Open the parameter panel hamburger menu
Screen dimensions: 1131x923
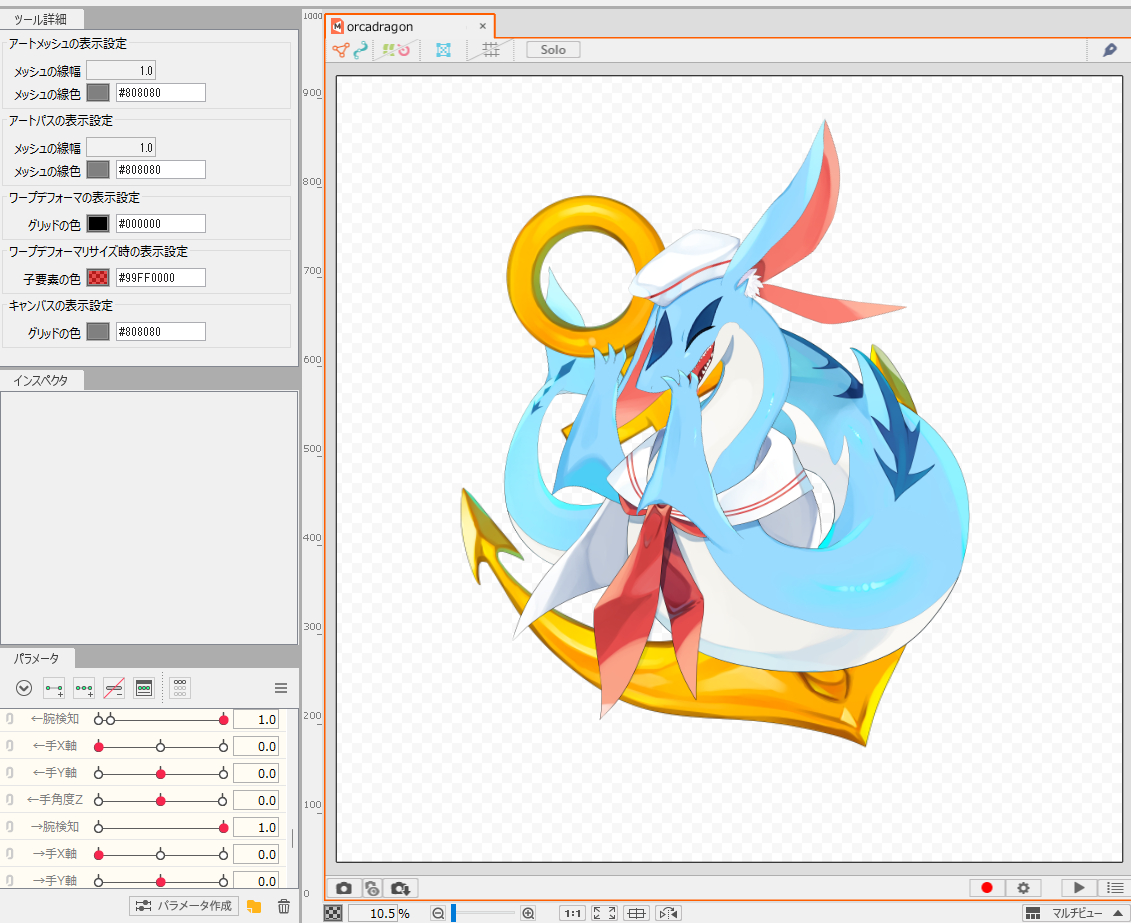point(281,688)
